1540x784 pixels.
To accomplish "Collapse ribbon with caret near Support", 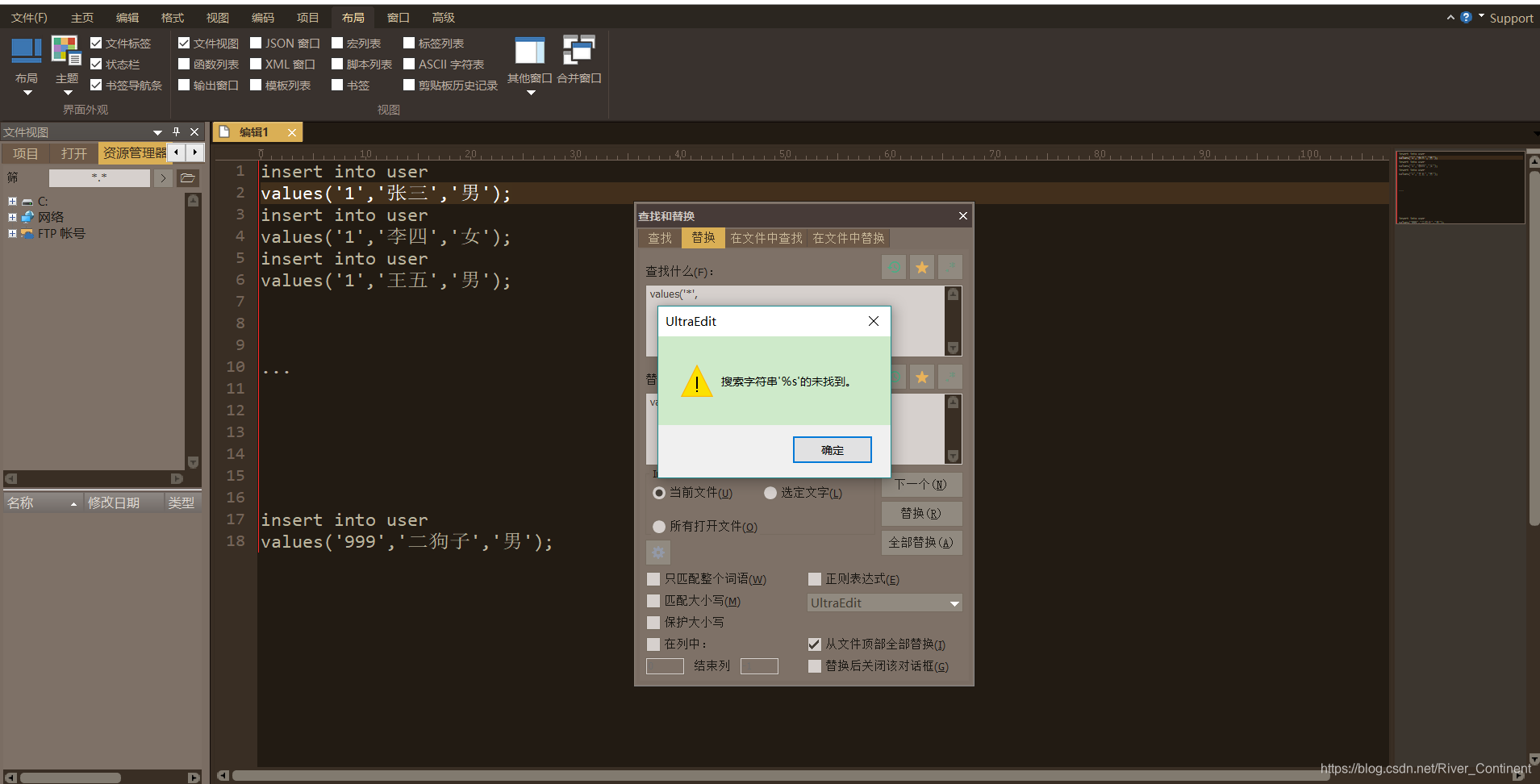I will 1450,17.
